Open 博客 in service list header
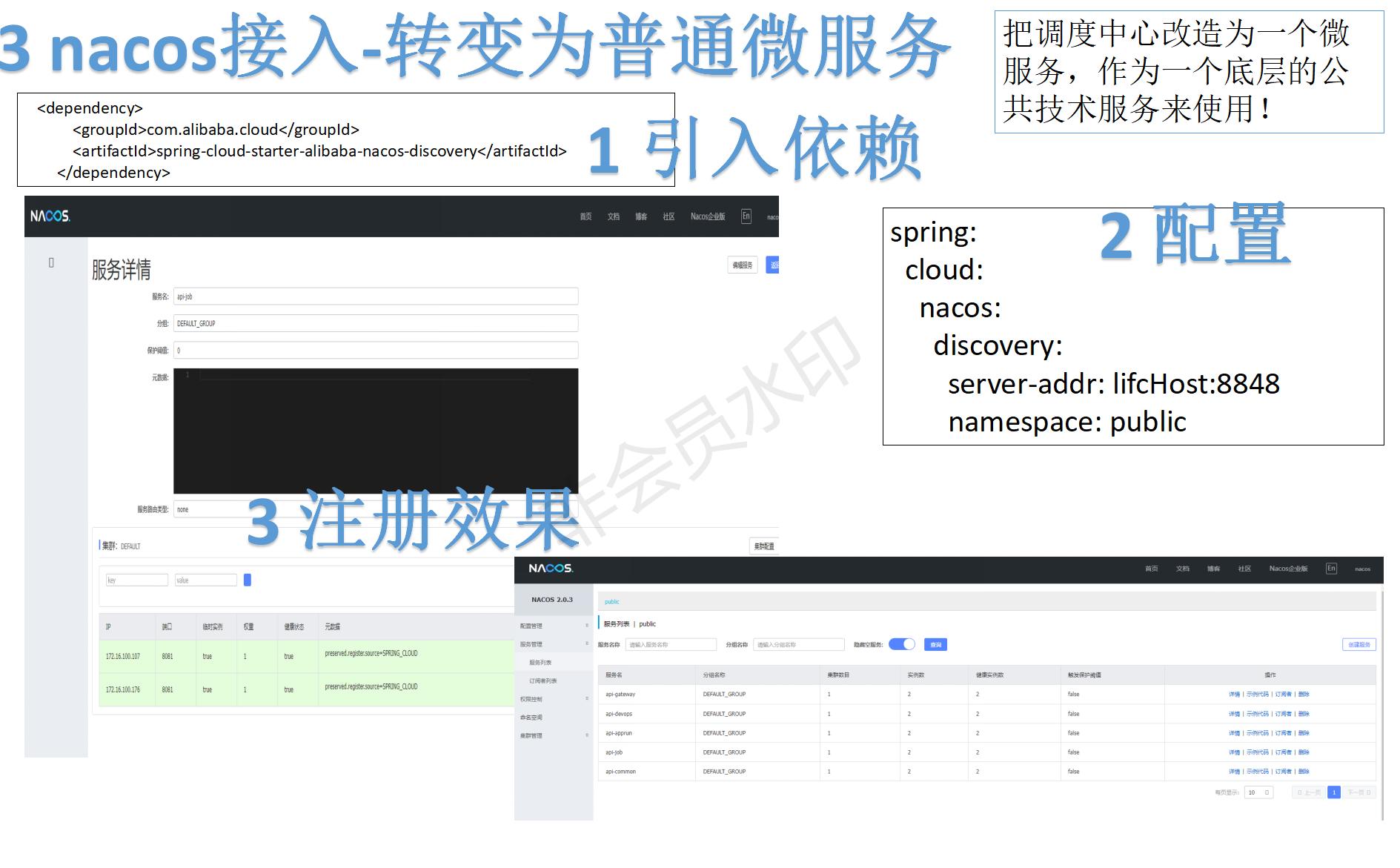1400x868 pixels. 1213,569
